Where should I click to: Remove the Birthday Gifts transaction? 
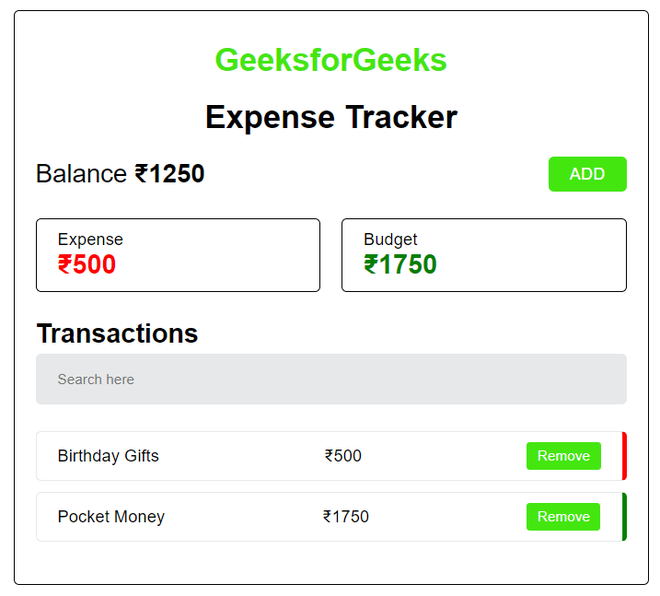click(563, 456)
